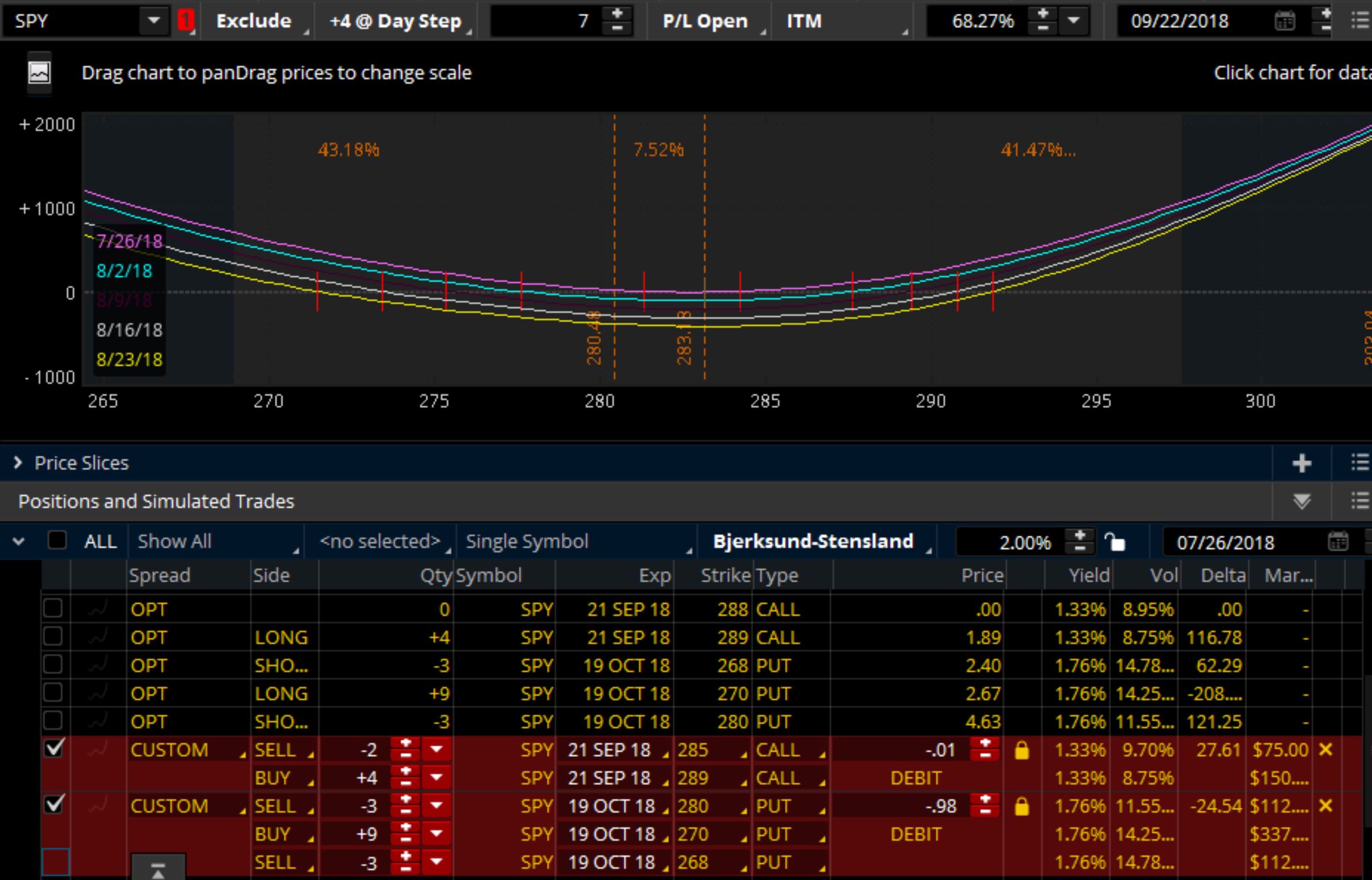The height and width of the screenshot is (880, 1372).
Task: Add a new price slice with the plus icon
Action: tap(1301, 463)
